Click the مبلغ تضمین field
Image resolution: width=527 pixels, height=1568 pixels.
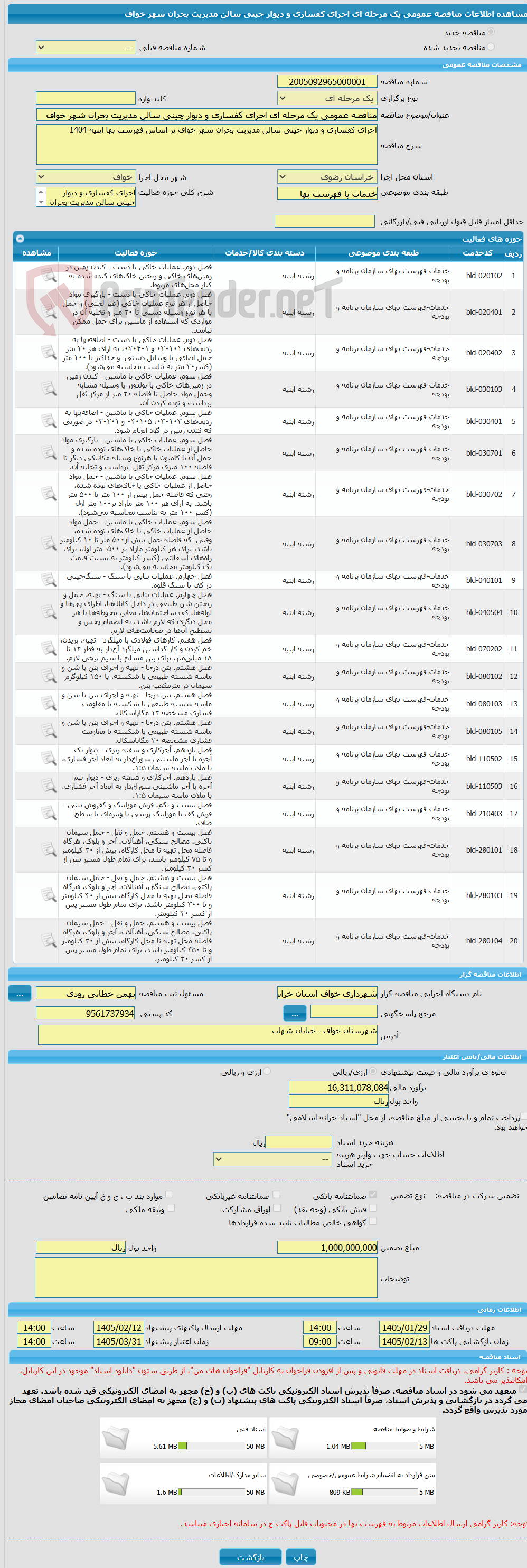point(327,1247)
